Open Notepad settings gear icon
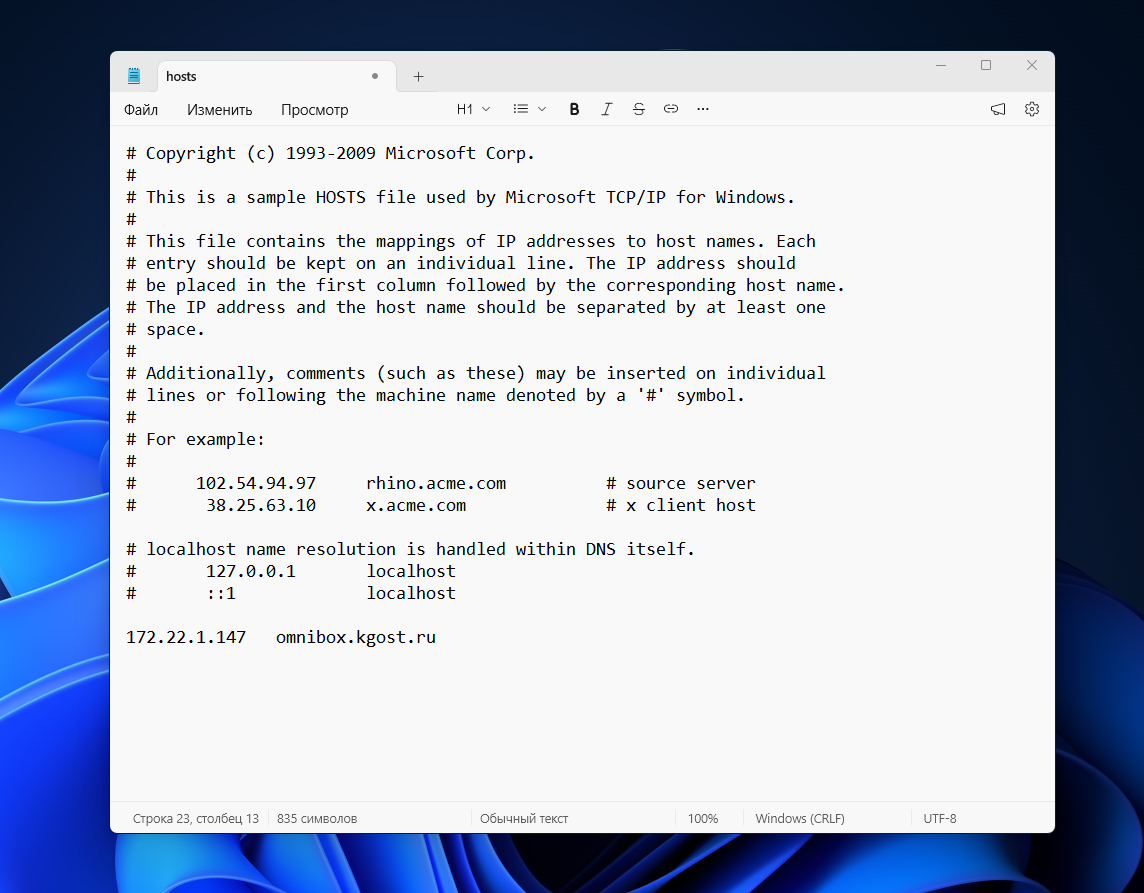This screenshot has height=893, width=1144. [1032, 109]
